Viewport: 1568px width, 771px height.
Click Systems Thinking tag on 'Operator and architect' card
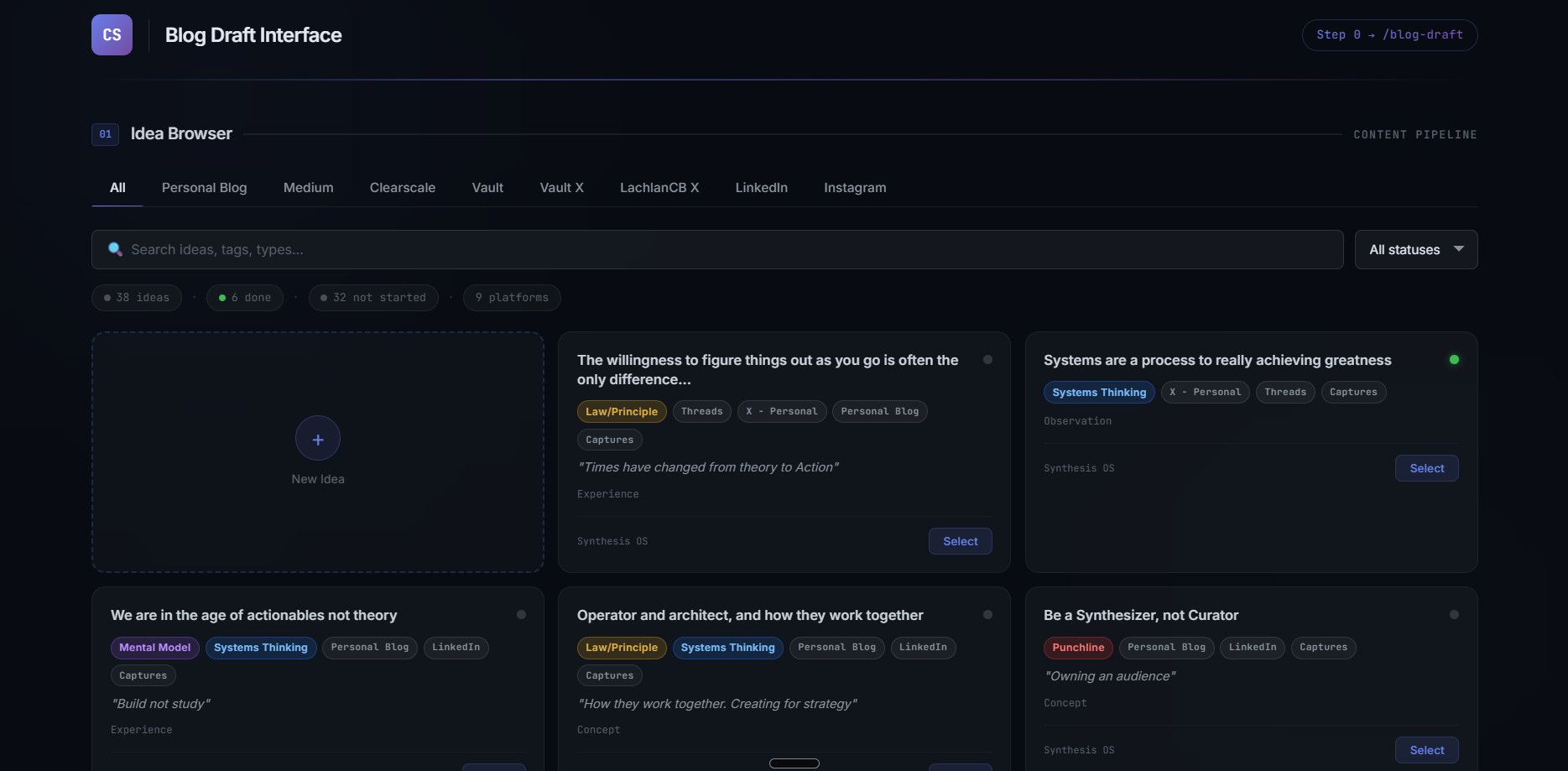[x=728, y=648]
